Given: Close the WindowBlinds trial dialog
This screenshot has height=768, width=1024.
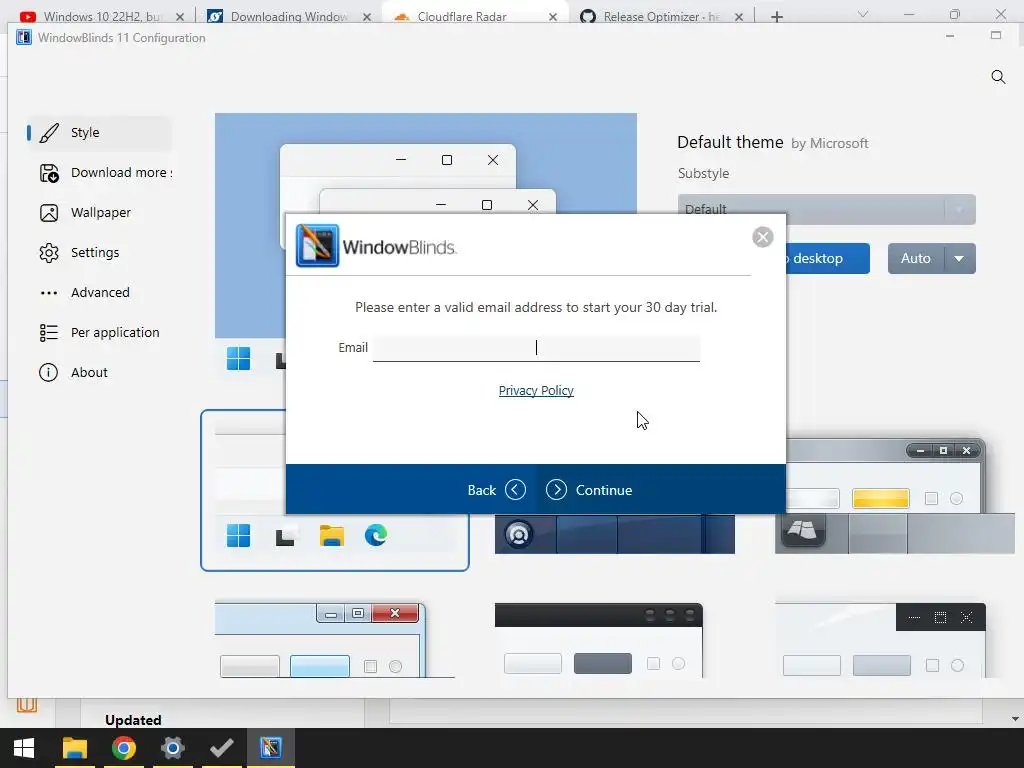Looking at the screenshot, I should click(762, 236).
